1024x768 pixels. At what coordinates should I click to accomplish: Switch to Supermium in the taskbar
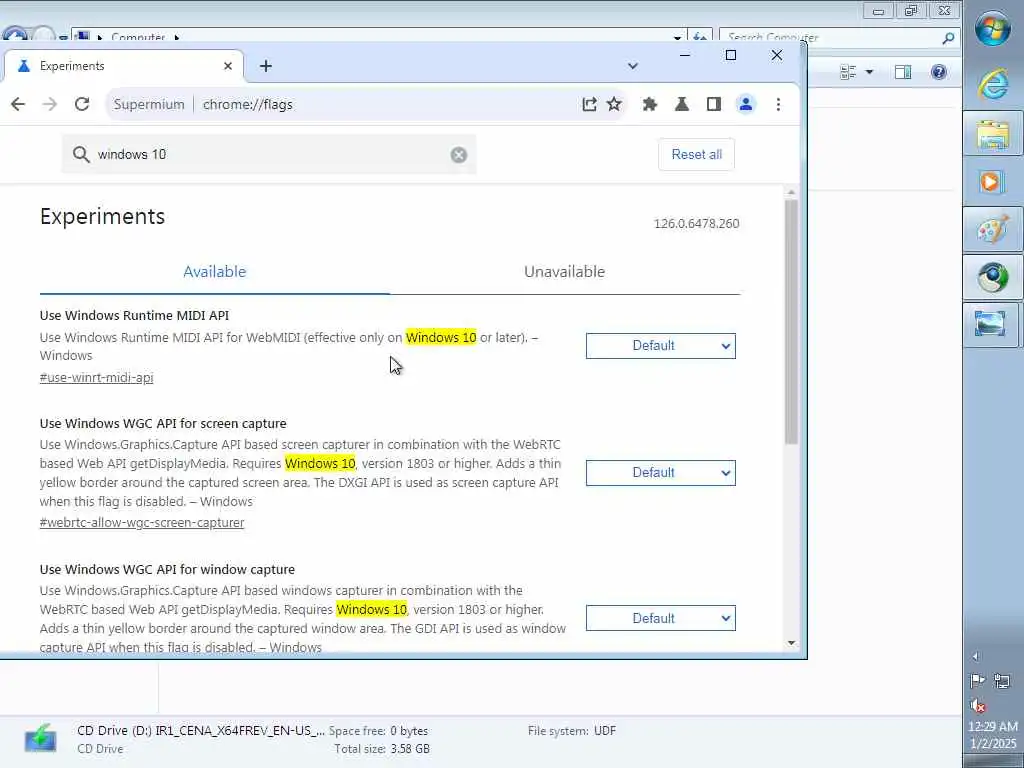(x=993, y=278)
